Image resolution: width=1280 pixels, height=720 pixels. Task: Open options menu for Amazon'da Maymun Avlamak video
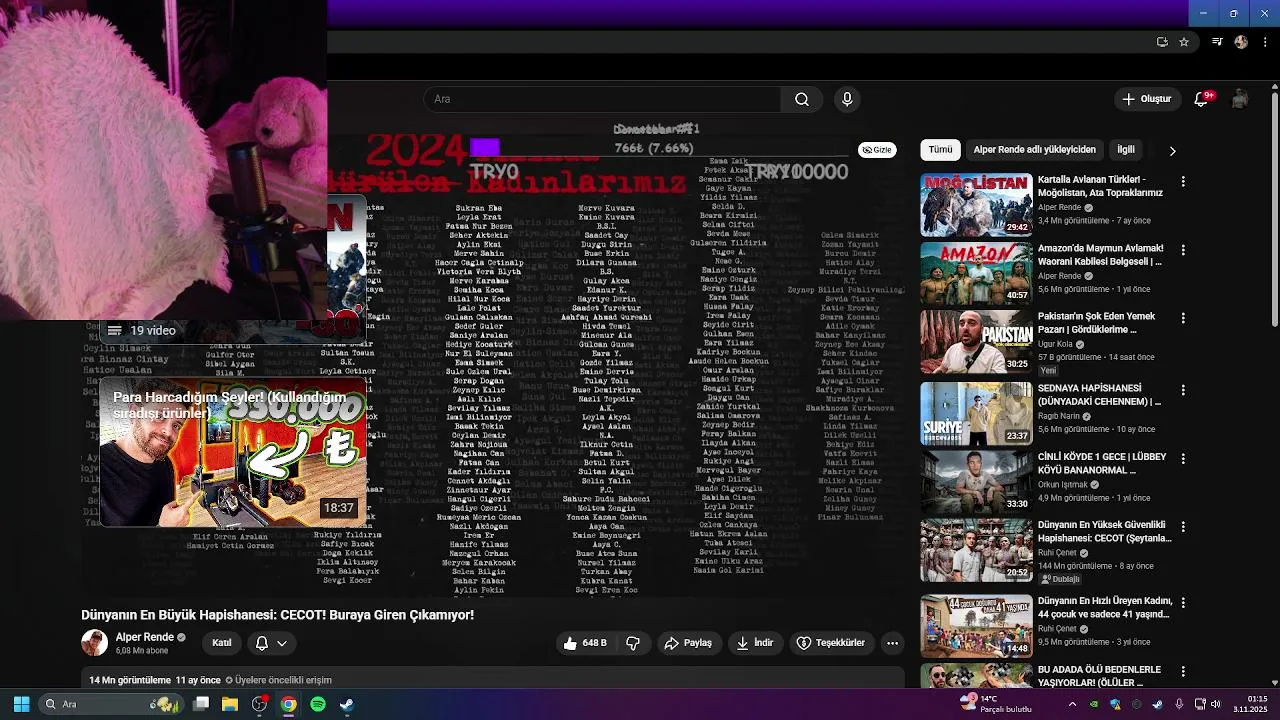click(1183, 250)
